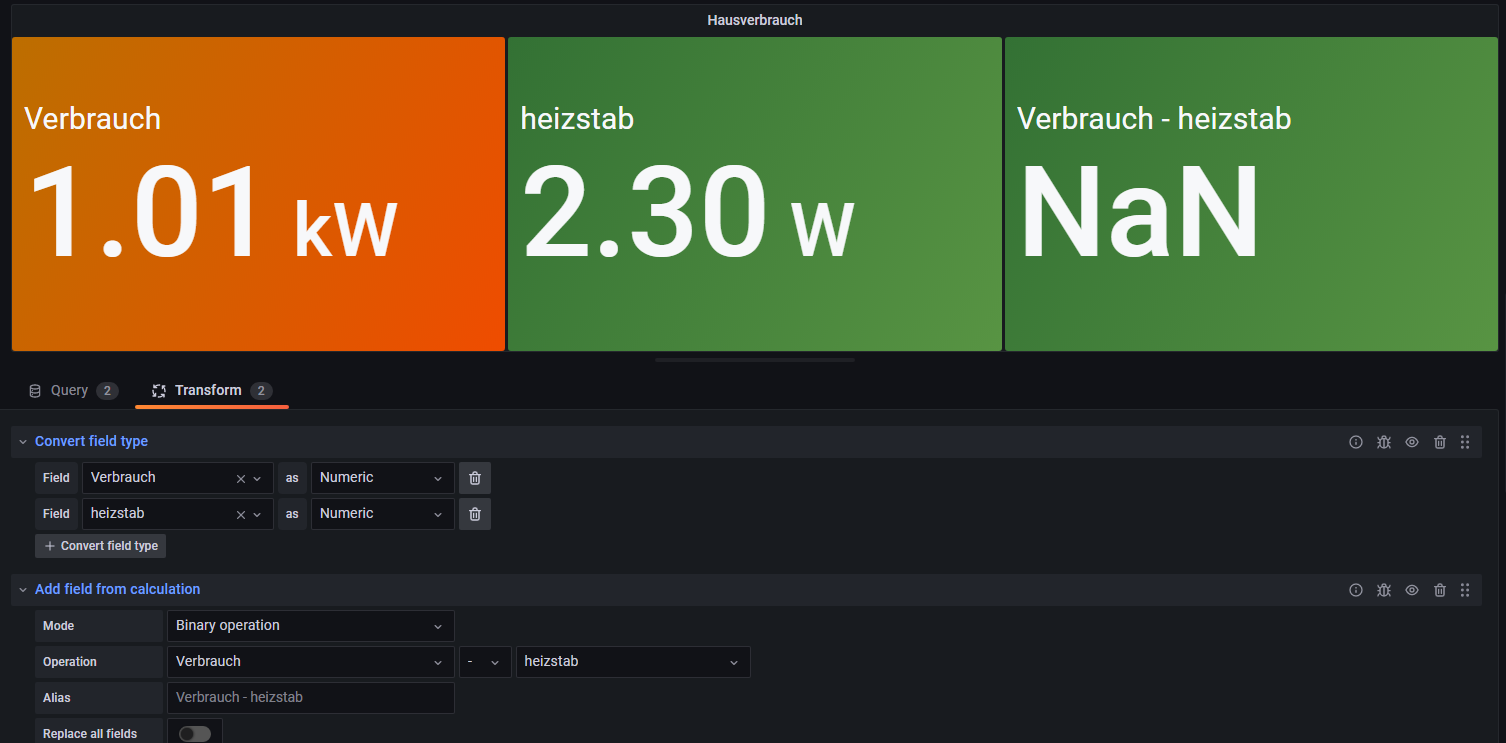The height and width of the screenshot is (743, 1506).
Task: Remove the heizstab field conversion row
Action: 475,514
